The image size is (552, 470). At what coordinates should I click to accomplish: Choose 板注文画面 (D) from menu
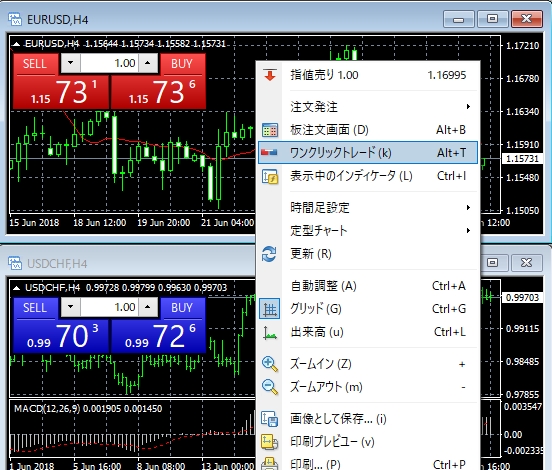click(368, 130)
